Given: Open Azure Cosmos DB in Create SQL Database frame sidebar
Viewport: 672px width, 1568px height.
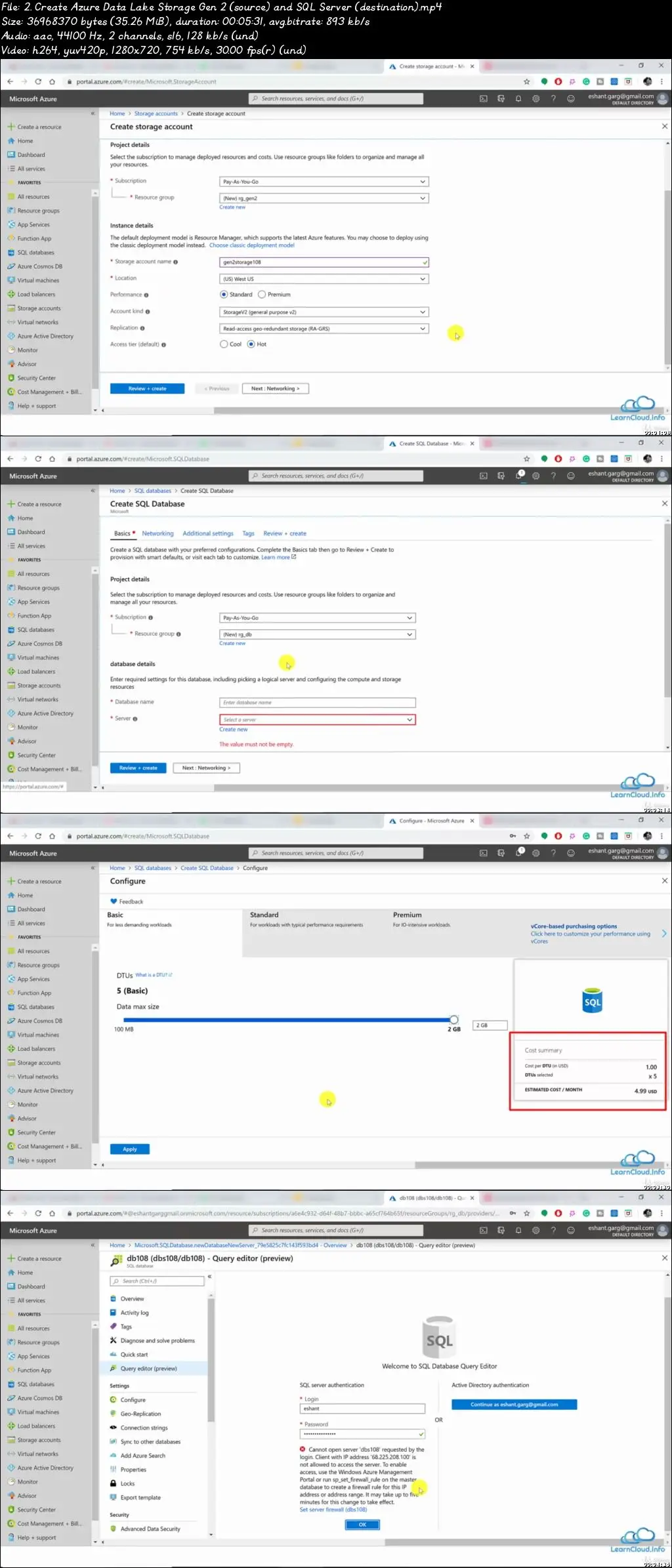Looking at the screenshot, I should tap(39, 644).
